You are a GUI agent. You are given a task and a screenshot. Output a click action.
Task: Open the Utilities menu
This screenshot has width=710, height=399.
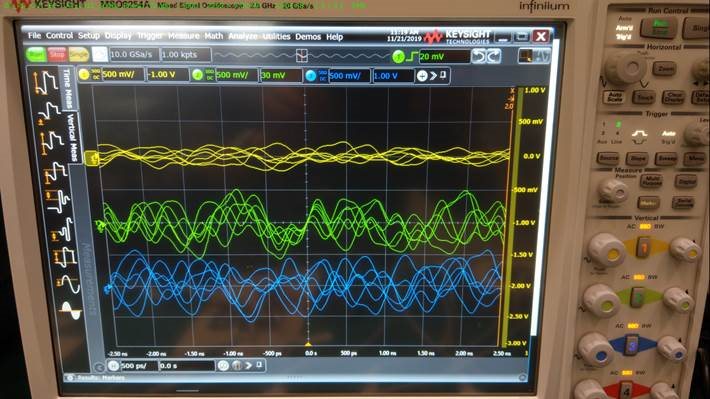[x=276, y=36]
